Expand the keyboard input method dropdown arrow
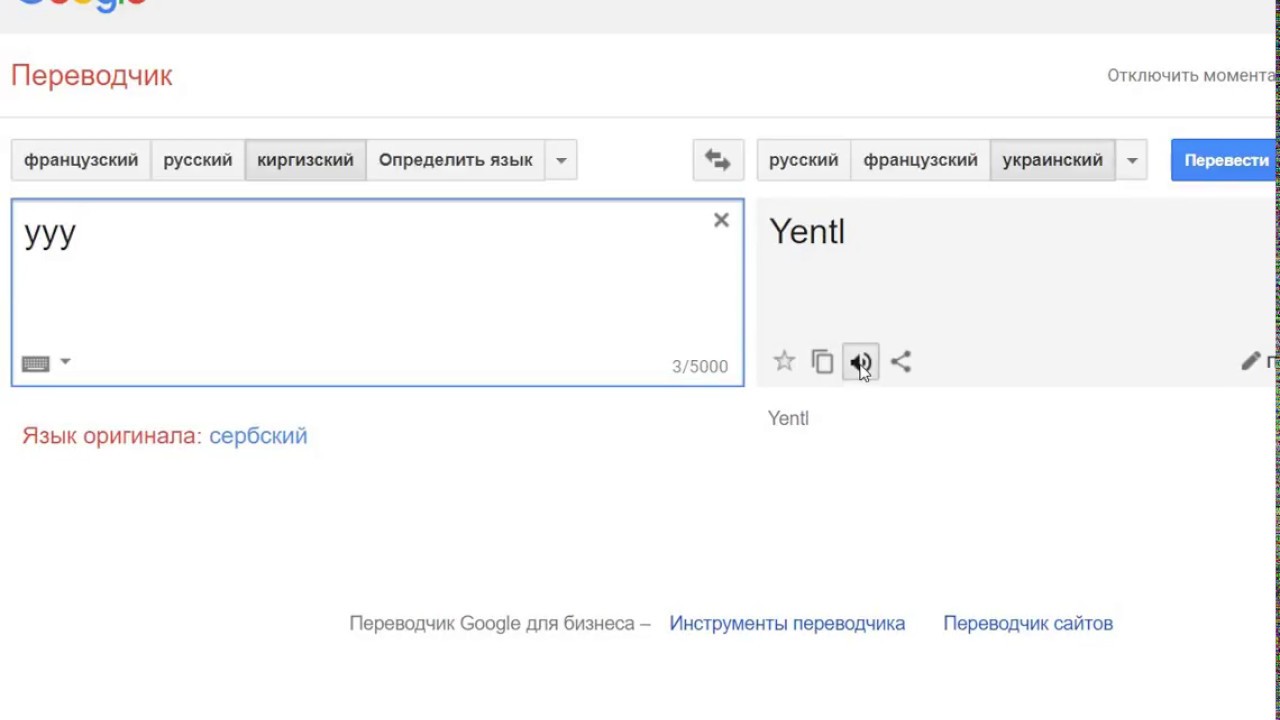The image size is (1280, 720). 65,361
